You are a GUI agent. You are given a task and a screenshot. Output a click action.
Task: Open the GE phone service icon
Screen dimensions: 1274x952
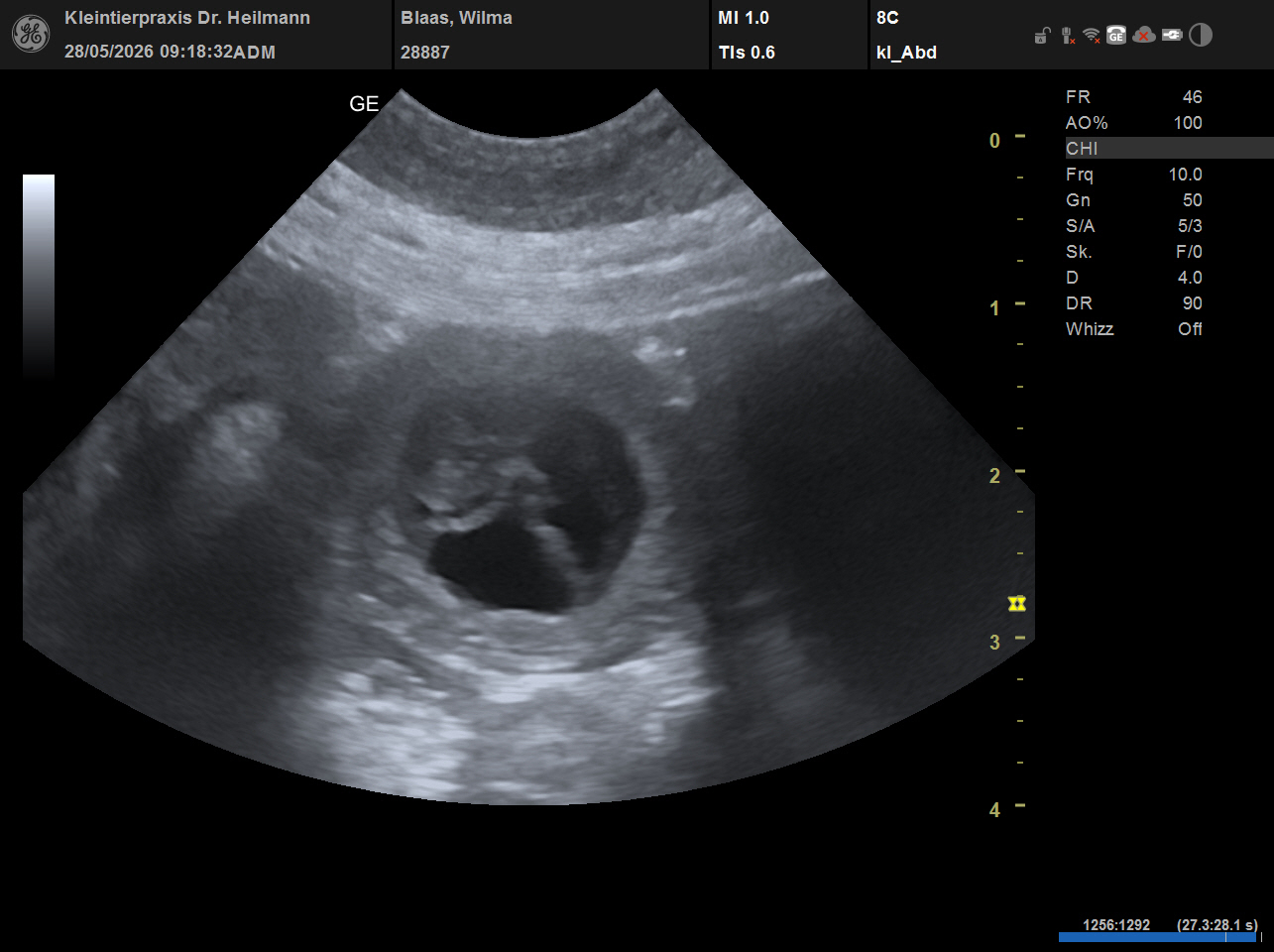tap(1116, 36)
